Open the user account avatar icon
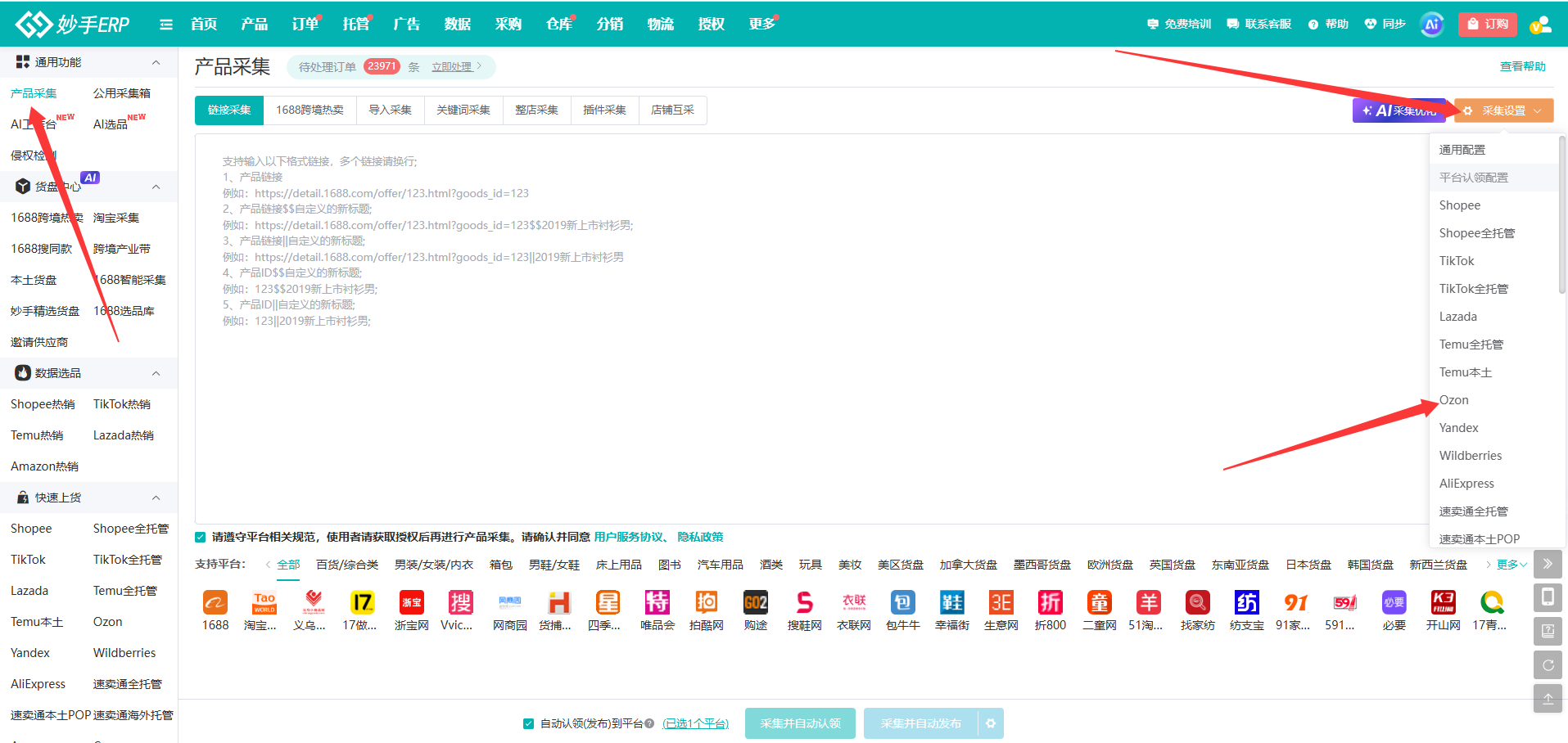 pos(1540,25)
